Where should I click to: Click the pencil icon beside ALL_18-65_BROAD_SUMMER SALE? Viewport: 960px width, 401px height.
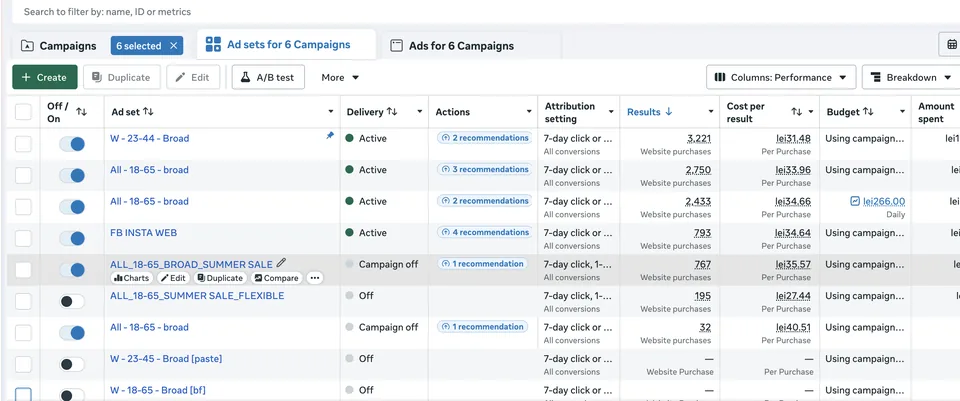click(x=281, y=263)
